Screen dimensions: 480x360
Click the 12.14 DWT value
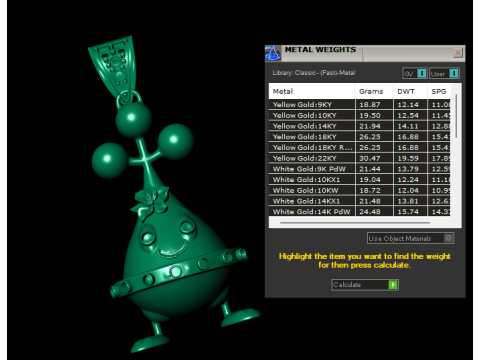(408, 104)
